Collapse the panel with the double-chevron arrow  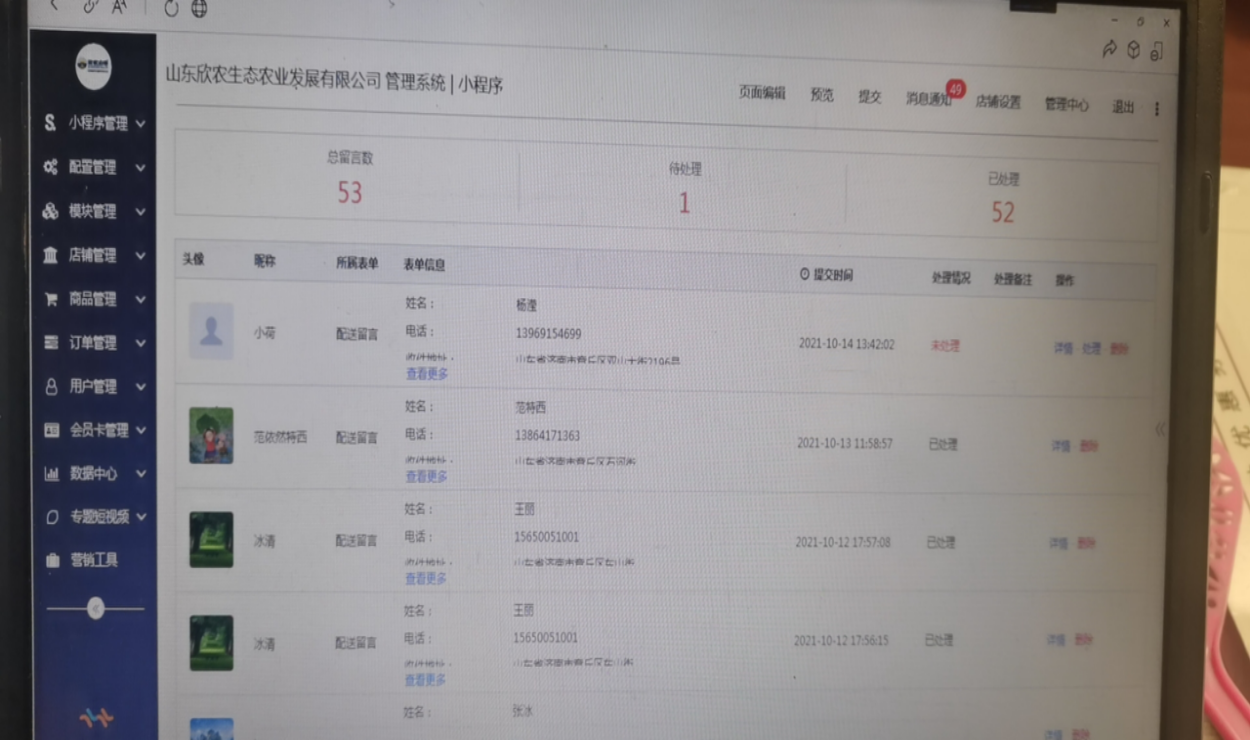pos(1161,429)
